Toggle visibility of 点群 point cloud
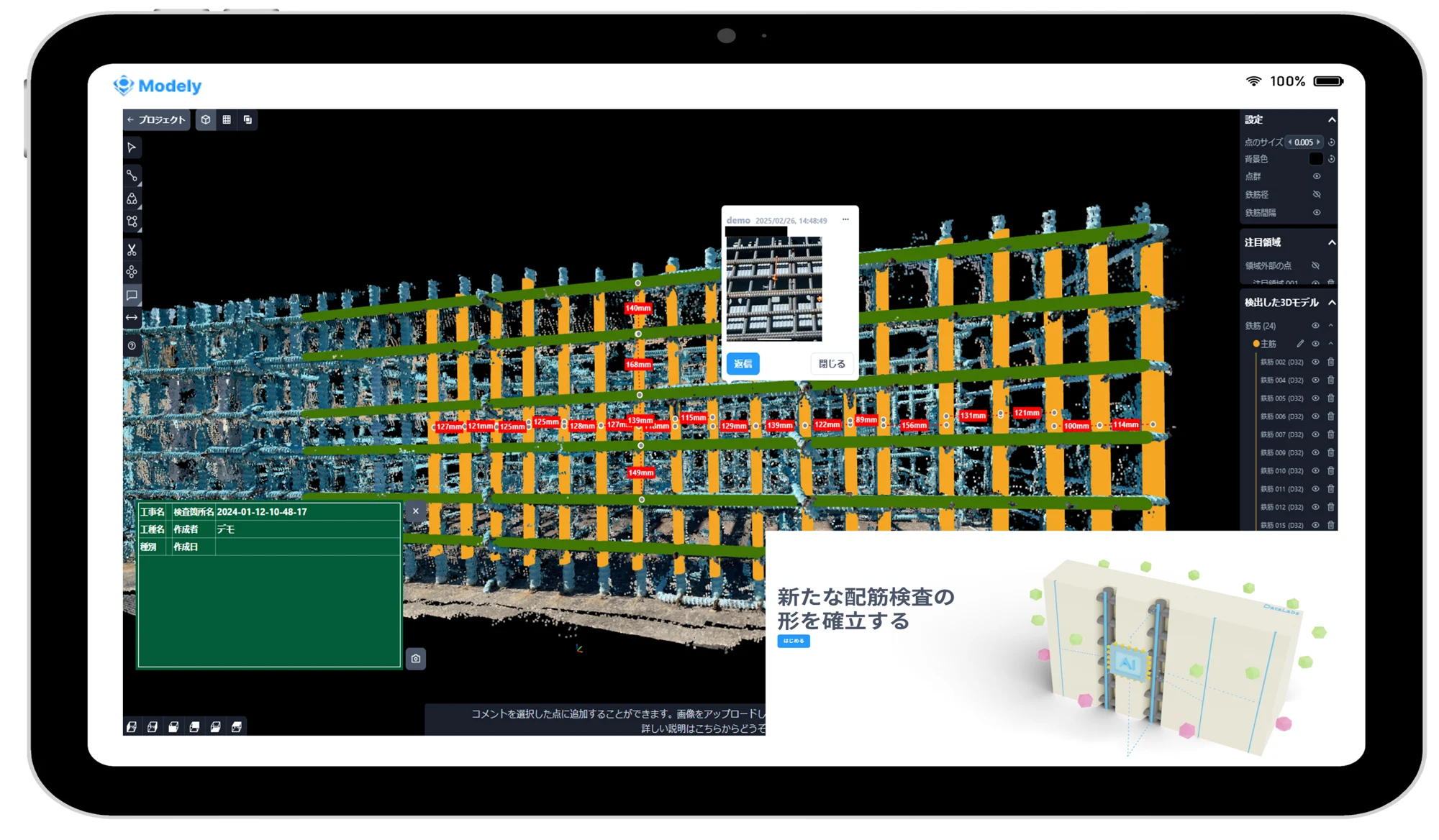 1316,176
